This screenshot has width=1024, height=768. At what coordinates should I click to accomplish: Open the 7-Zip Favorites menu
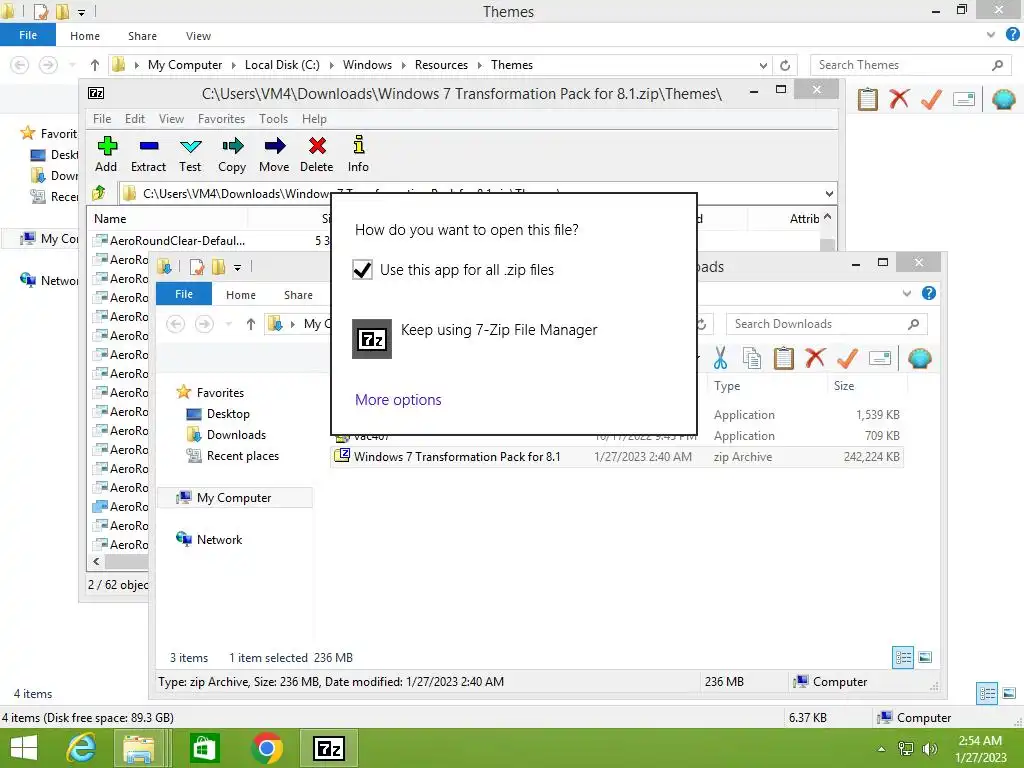(221, 119)
